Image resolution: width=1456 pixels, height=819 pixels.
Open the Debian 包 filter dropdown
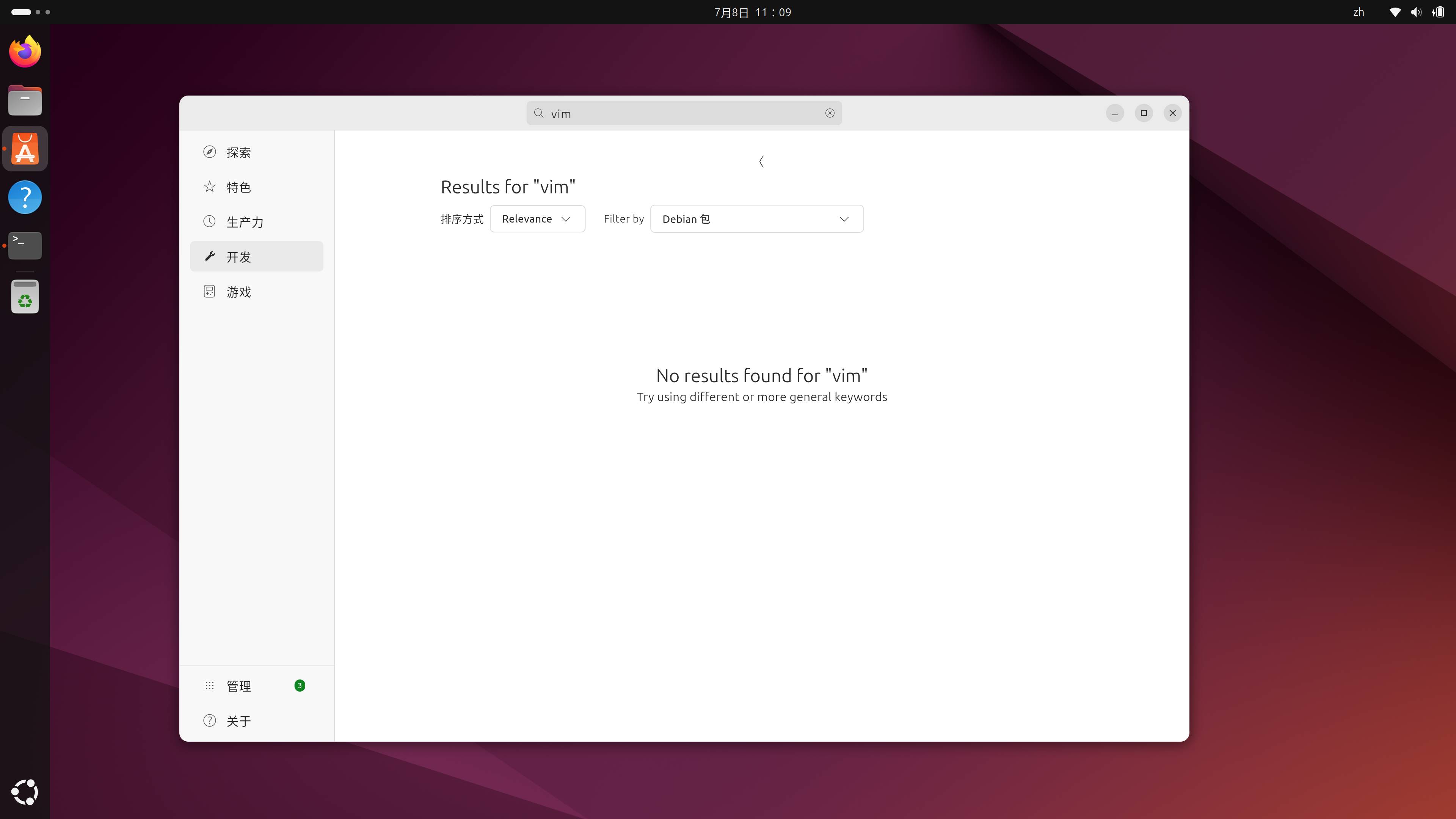[757, 219]
